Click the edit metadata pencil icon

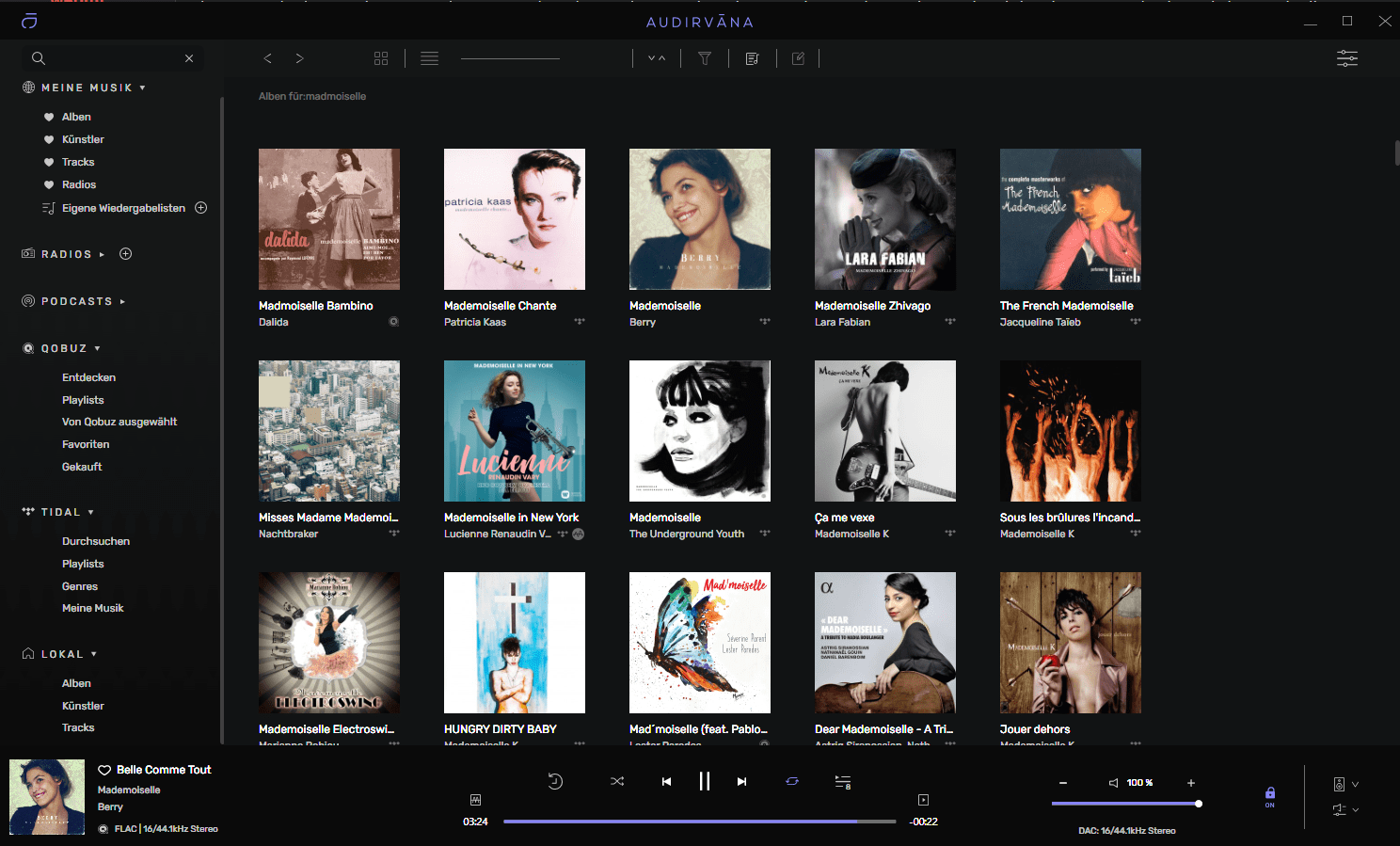(798, 58)
